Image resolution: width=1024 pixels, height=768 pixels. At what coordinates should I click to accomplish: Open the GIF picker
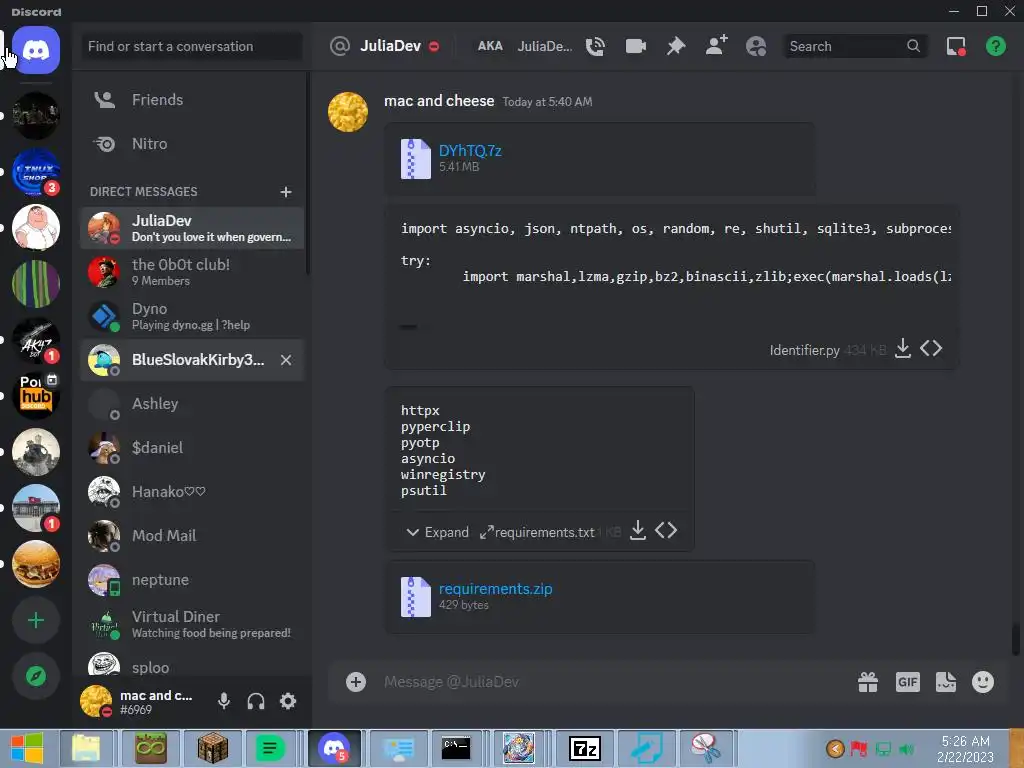[908, 682]
